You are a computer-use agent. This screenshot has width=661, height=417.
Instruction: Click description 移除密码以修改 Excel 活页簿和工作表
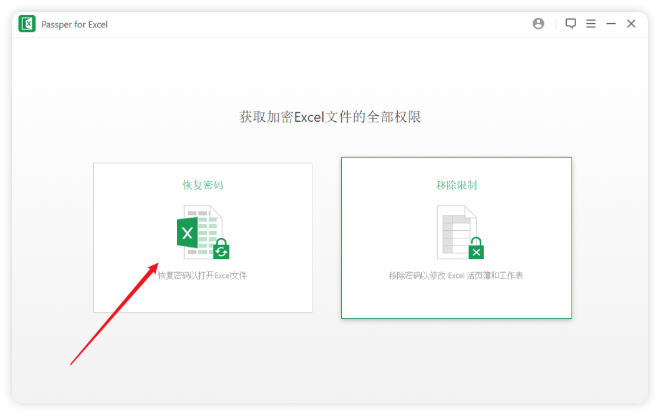point(456,275)
